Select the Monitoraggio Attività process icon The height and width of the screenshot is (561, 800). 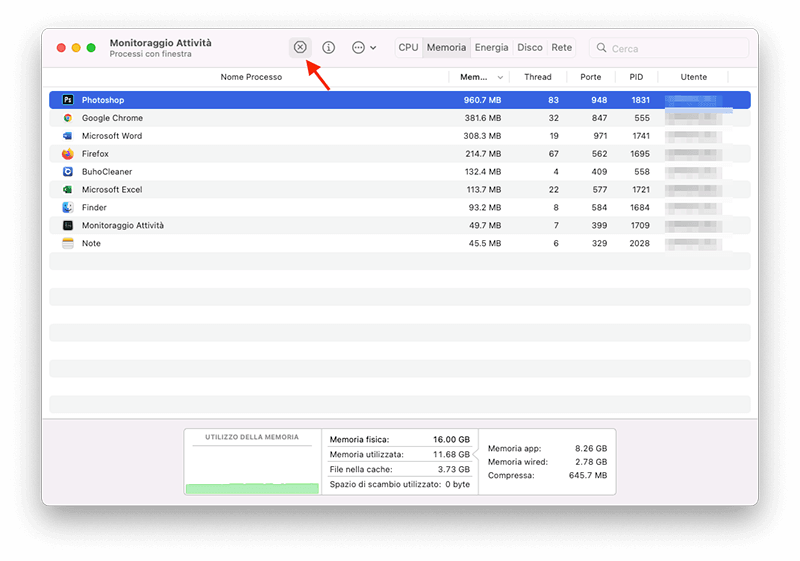(68, 225)
